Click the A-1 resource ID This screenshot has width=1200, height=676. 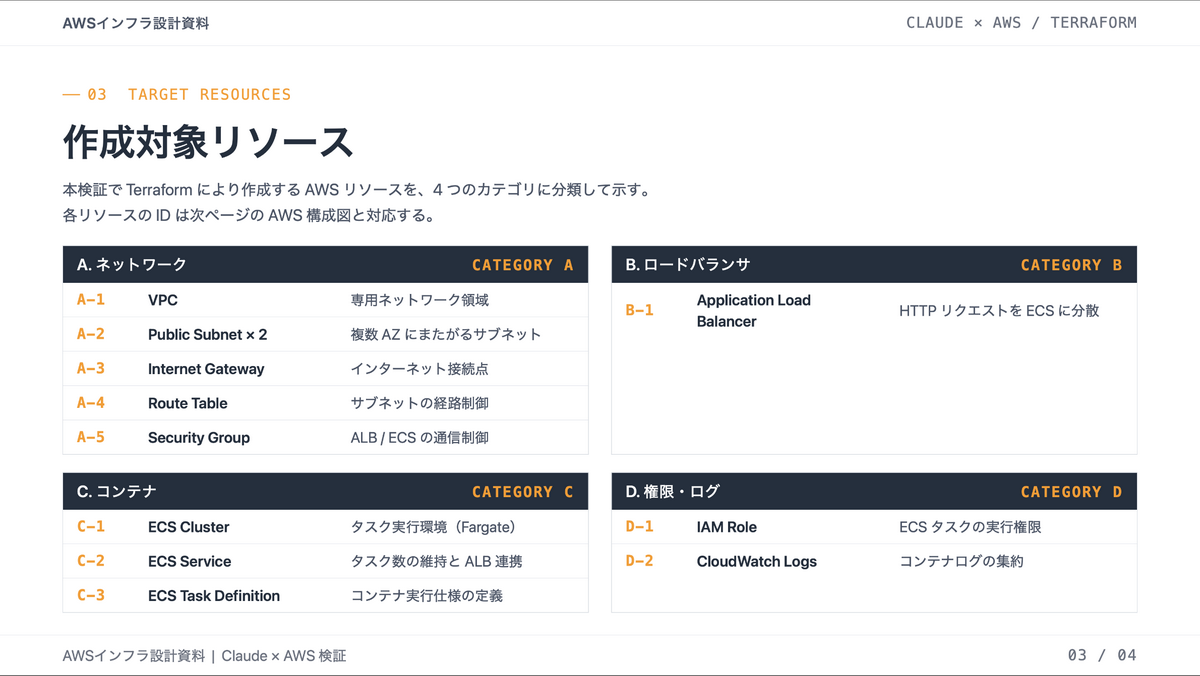(x=91, y=300)
